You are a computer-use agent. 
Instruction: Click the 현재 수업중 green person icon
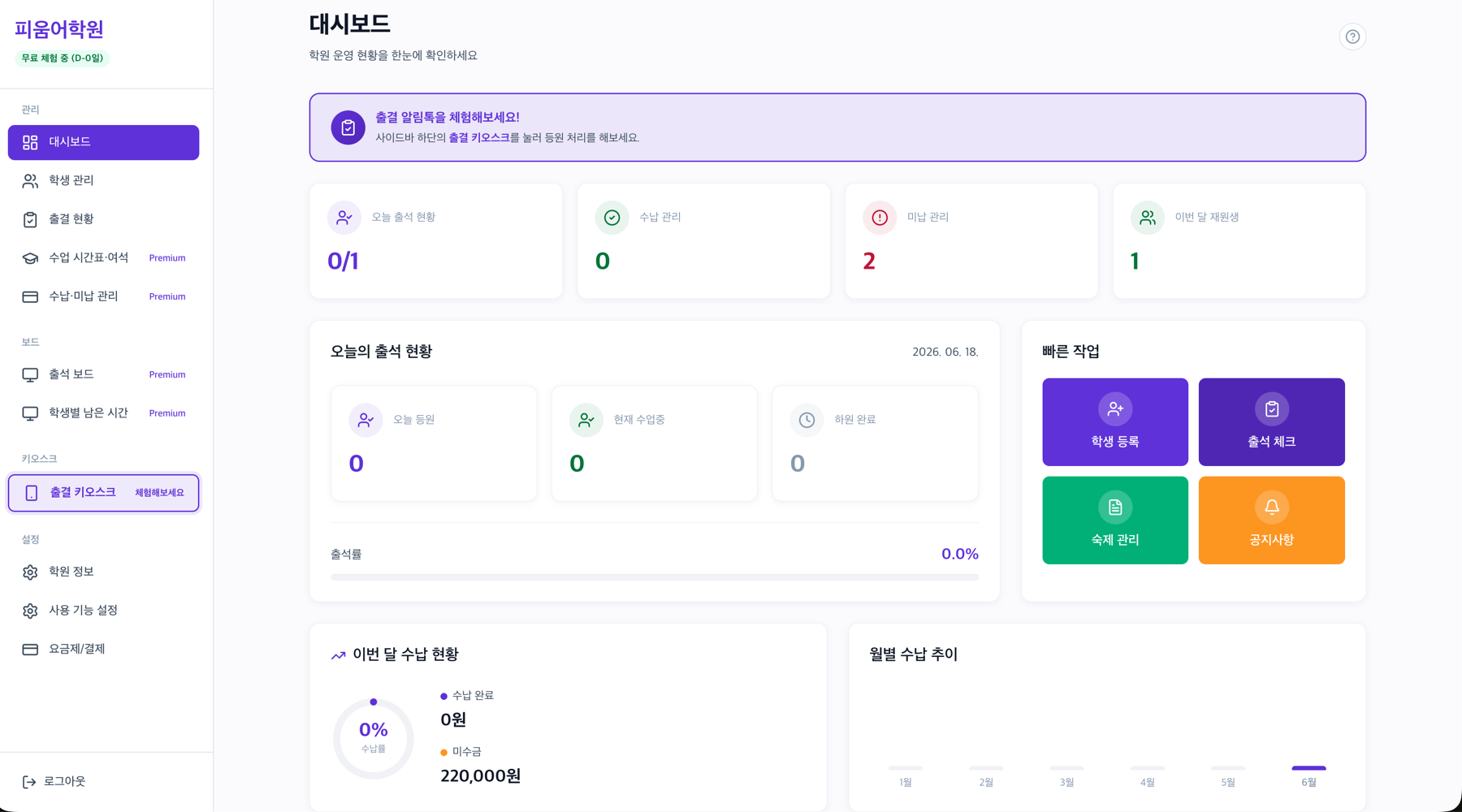coord(586,420)
